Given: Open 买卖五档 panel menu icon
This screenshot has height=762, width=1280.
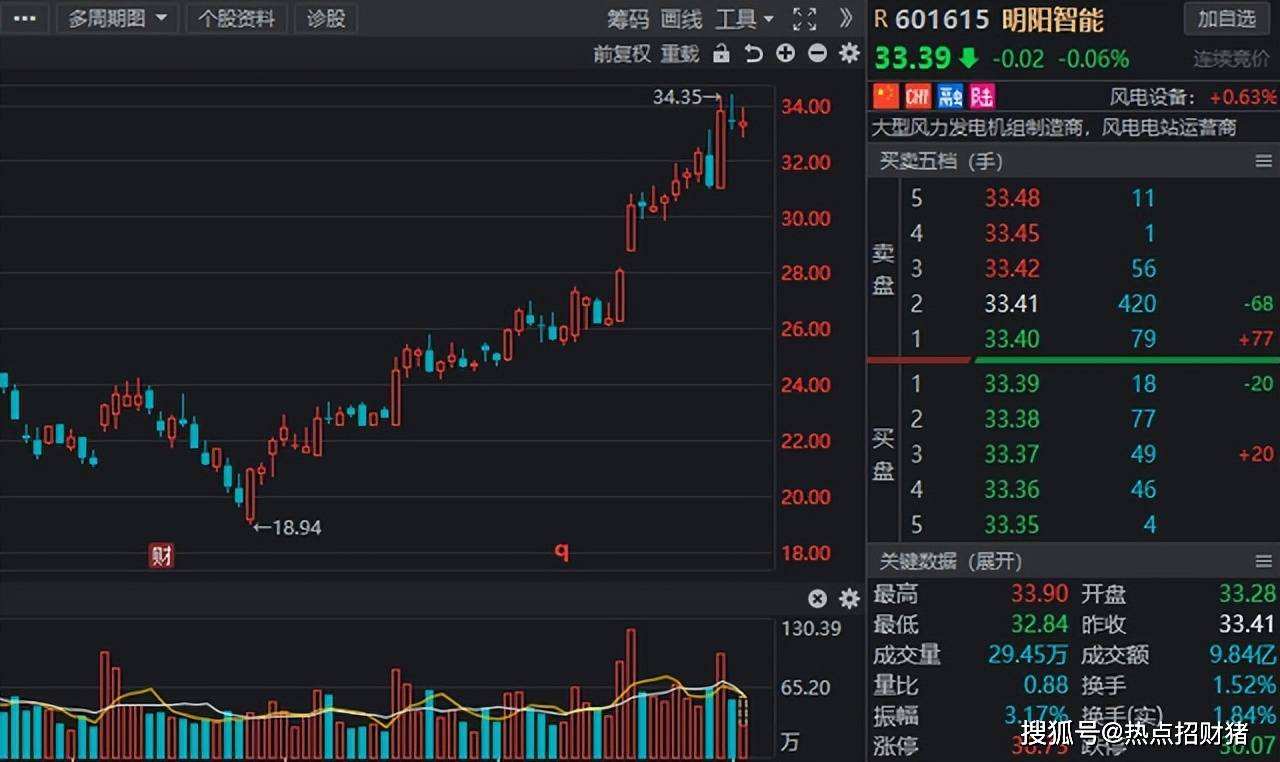Looking at the screenshot, I should 1263,161.
